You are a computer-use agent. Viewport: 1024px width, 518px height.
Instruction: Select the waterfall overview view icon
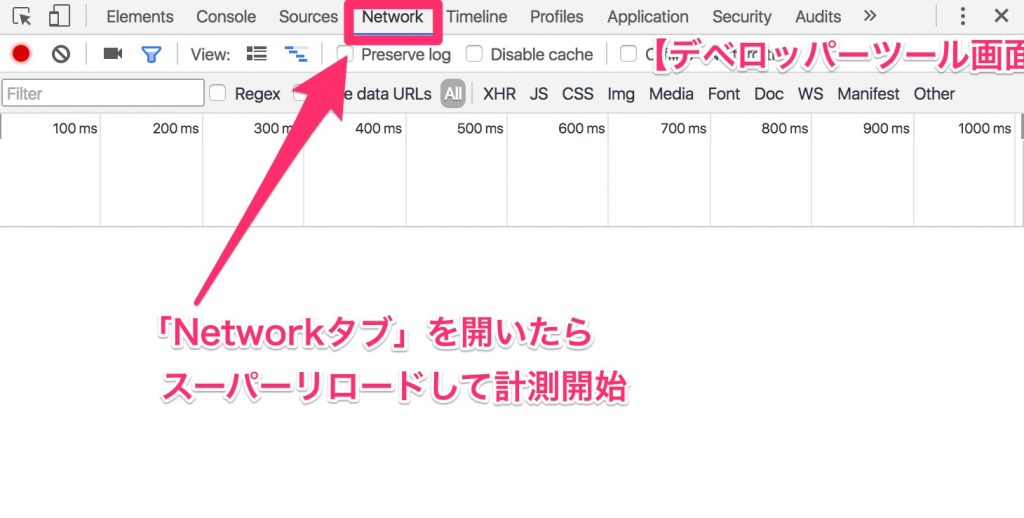tap(296, 54)
